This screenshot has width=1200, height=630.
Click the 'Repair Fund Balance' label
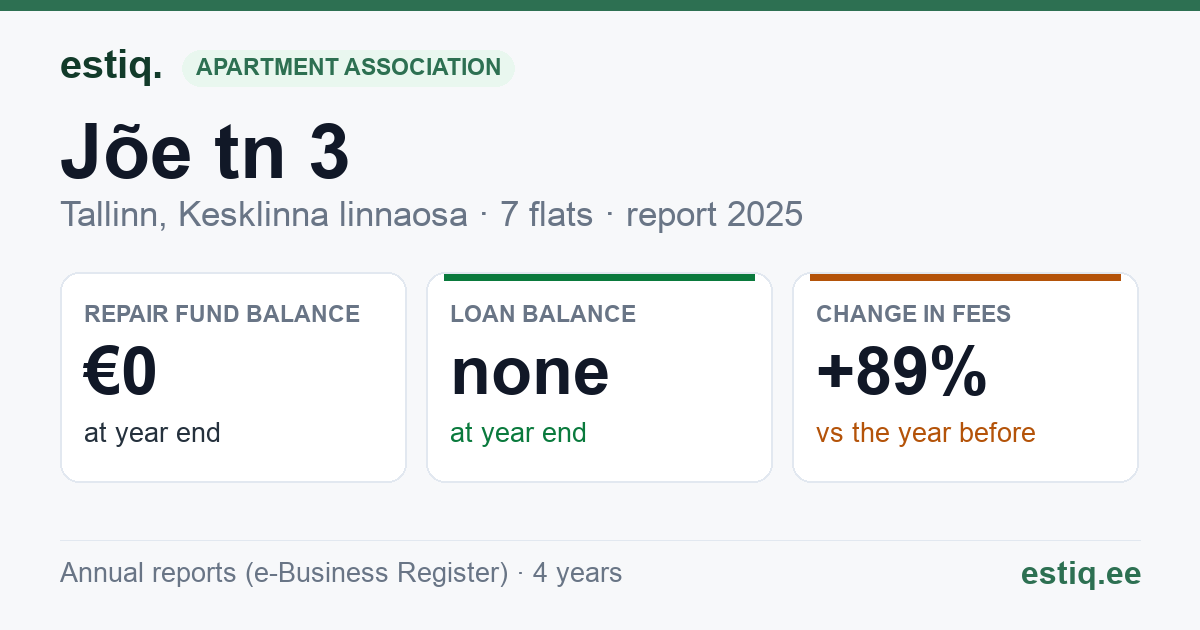tap(222, 314)
